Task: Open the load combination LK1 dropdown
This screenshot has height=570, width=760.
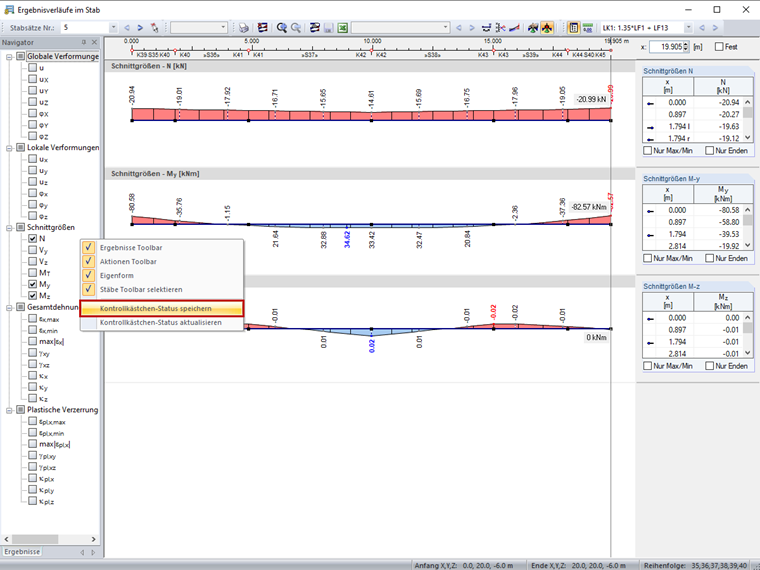Action: coord(688,28)
